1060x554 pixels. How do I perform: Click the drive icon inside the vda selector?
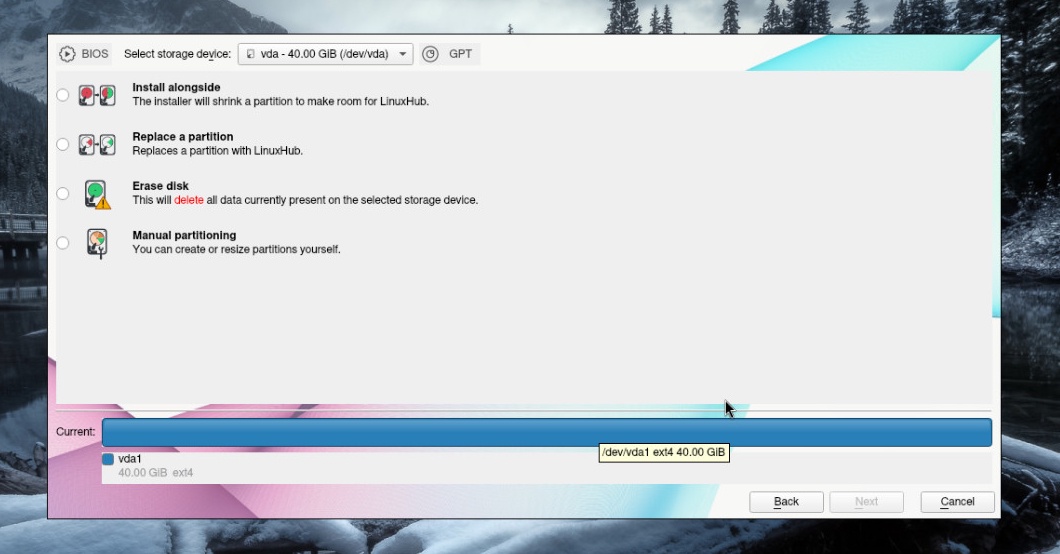coord(250,54)
